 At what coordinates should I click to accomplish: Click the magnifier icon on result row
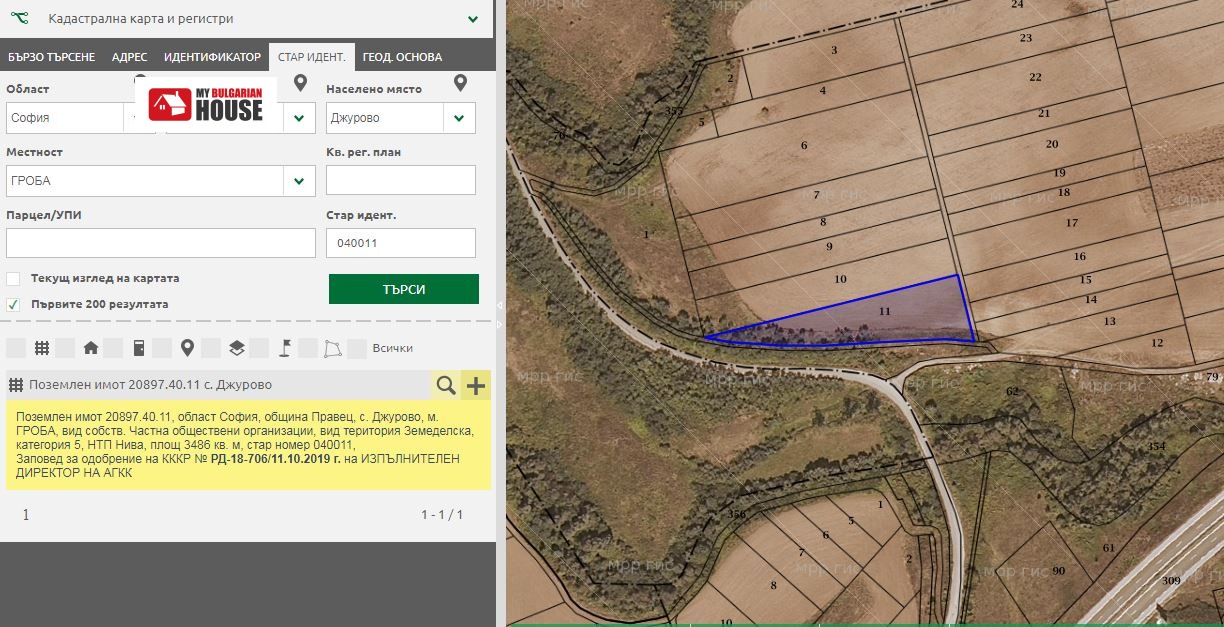tap(445, 385)
